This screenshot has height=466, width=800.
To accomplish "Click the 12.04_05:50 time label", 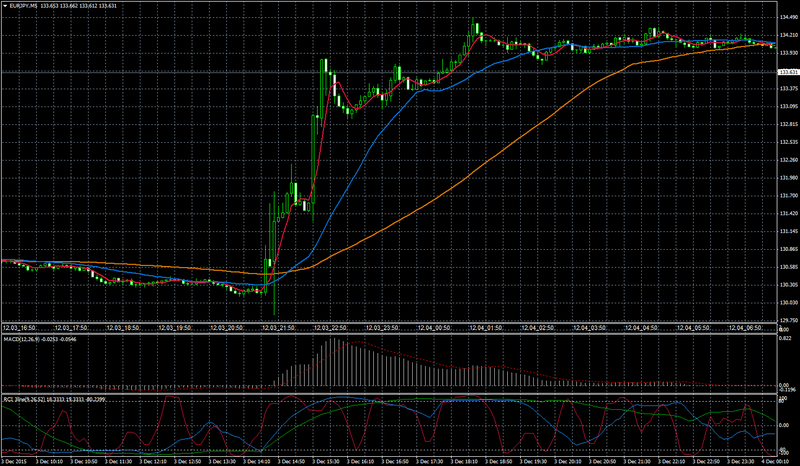I will pyautogui.click(x=692, y=328).
